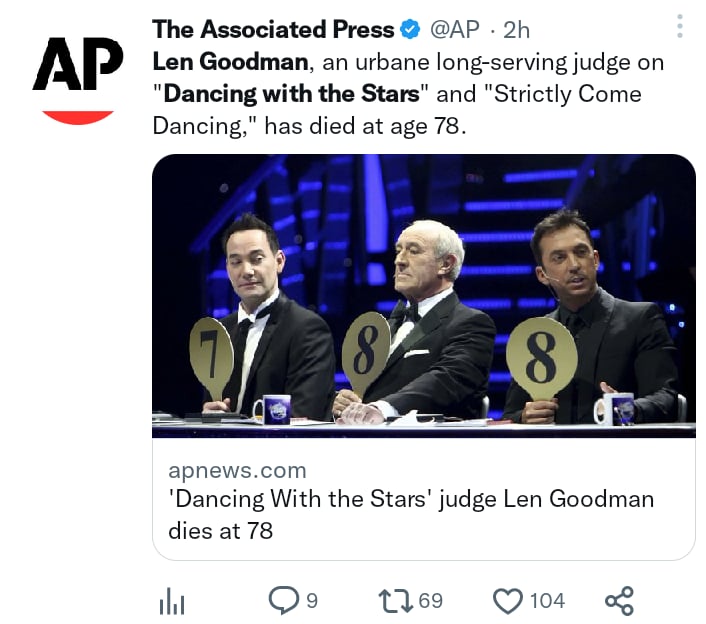
Task: Click the bold Len Goodman topic
Action: click(x=229, y=63)
